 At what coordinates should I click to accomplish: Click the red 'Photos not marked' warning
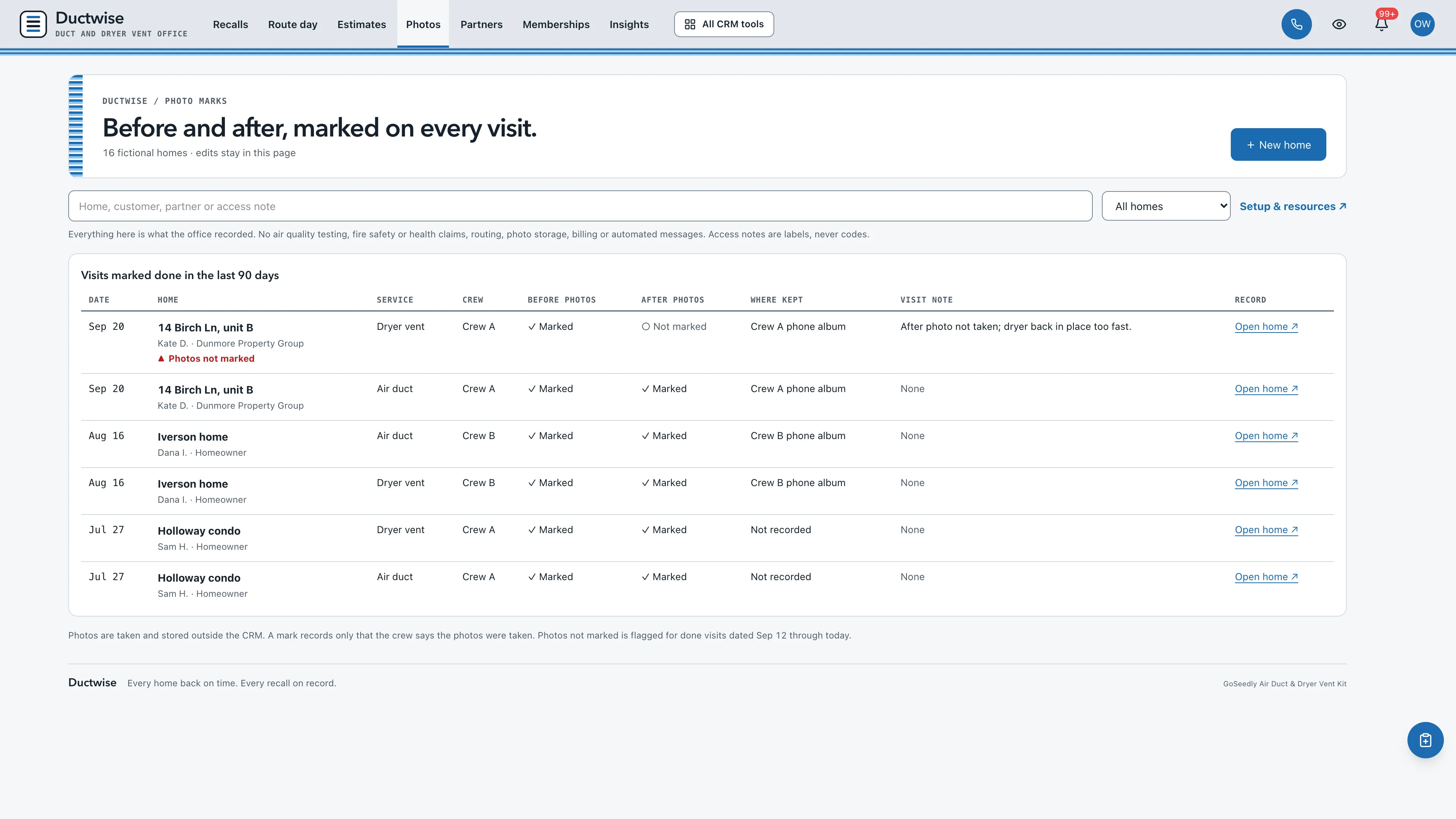[206, 358]
